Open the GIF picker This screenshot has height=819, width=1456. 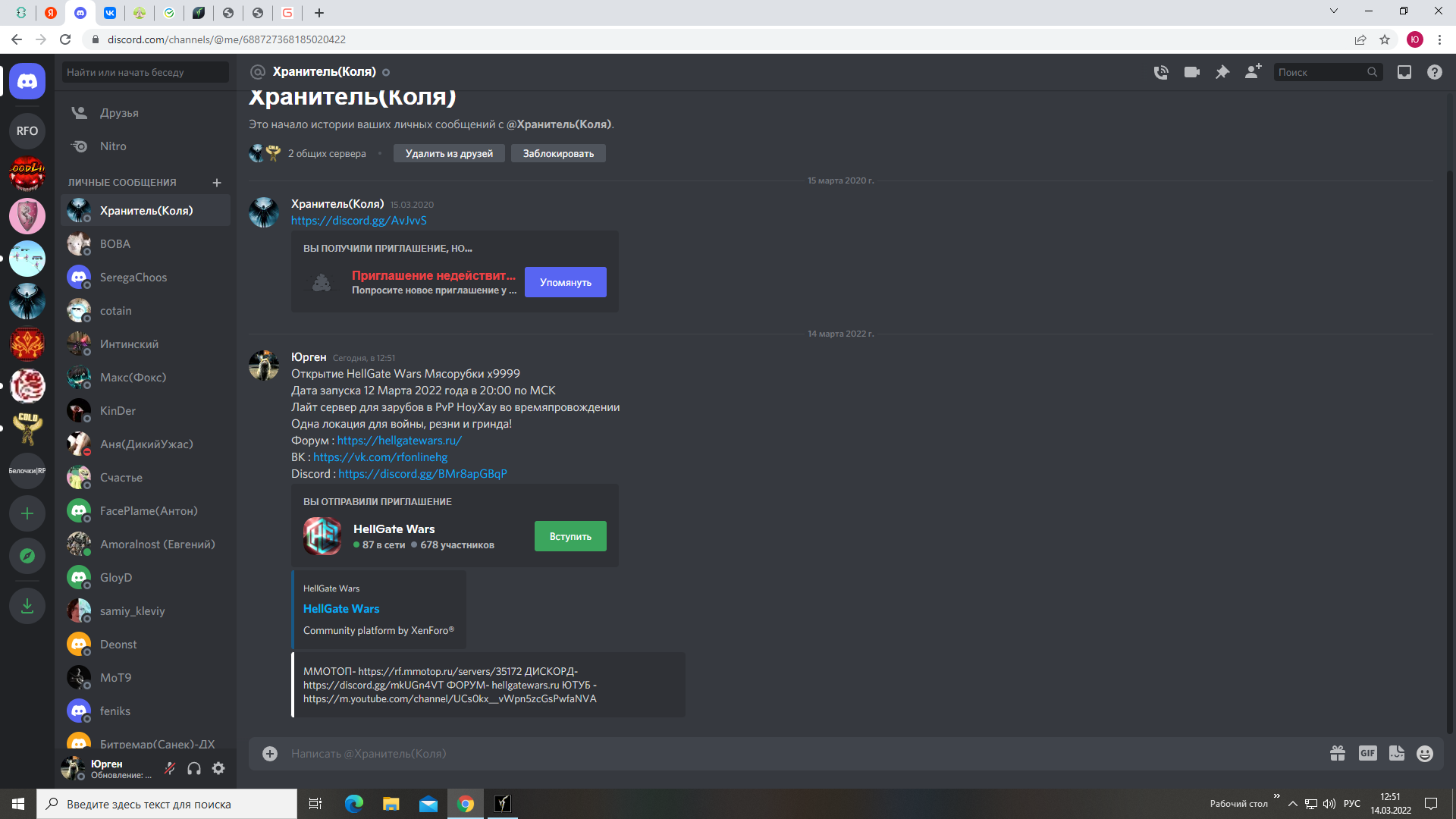point(1368,753)
